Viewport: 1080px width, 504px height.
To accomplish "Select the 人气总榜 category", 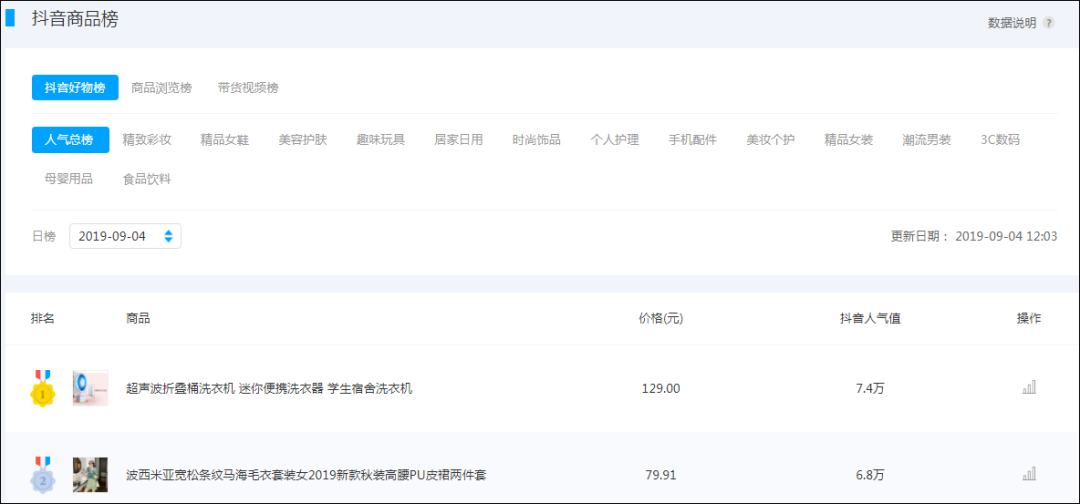I will coord(70,140).
